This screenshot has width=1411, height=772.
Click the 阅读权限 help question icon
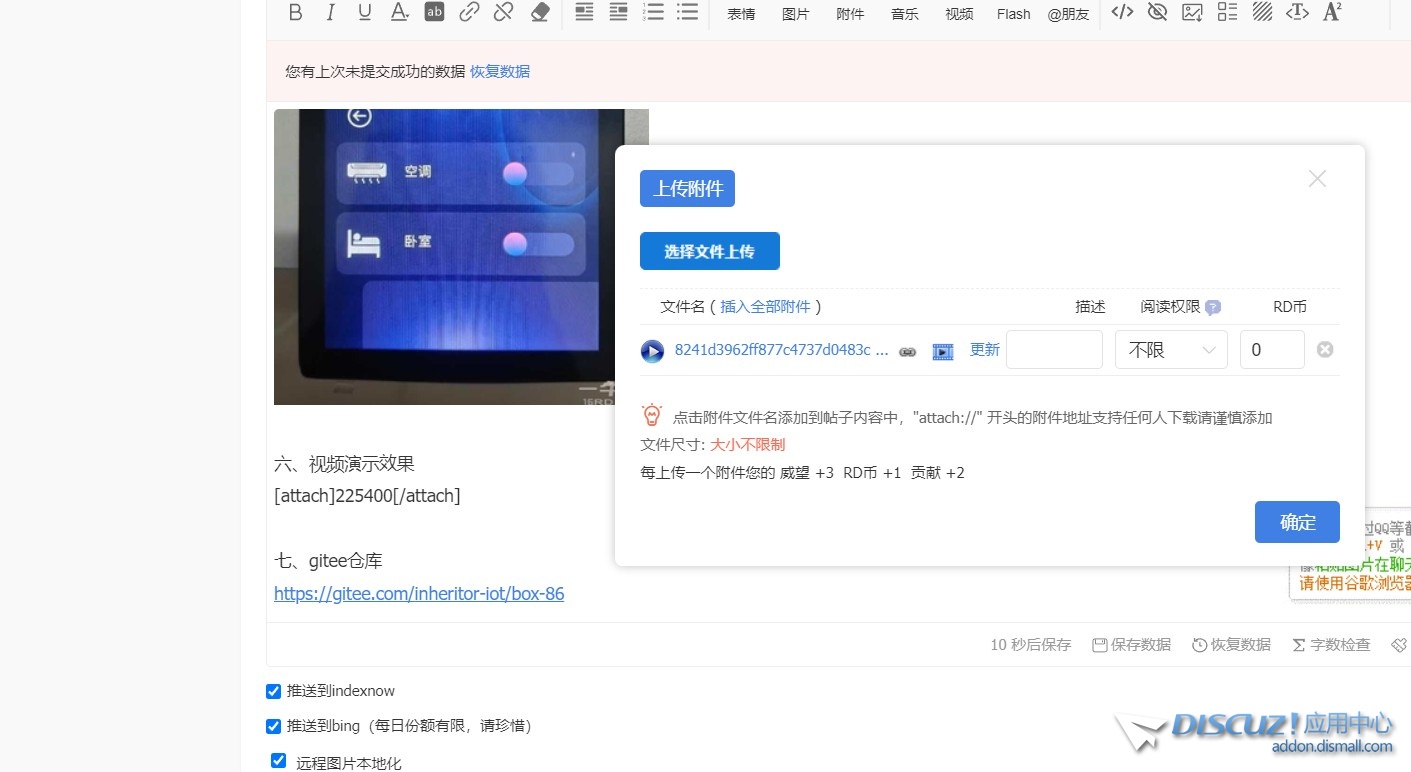tap(1213, 308)
